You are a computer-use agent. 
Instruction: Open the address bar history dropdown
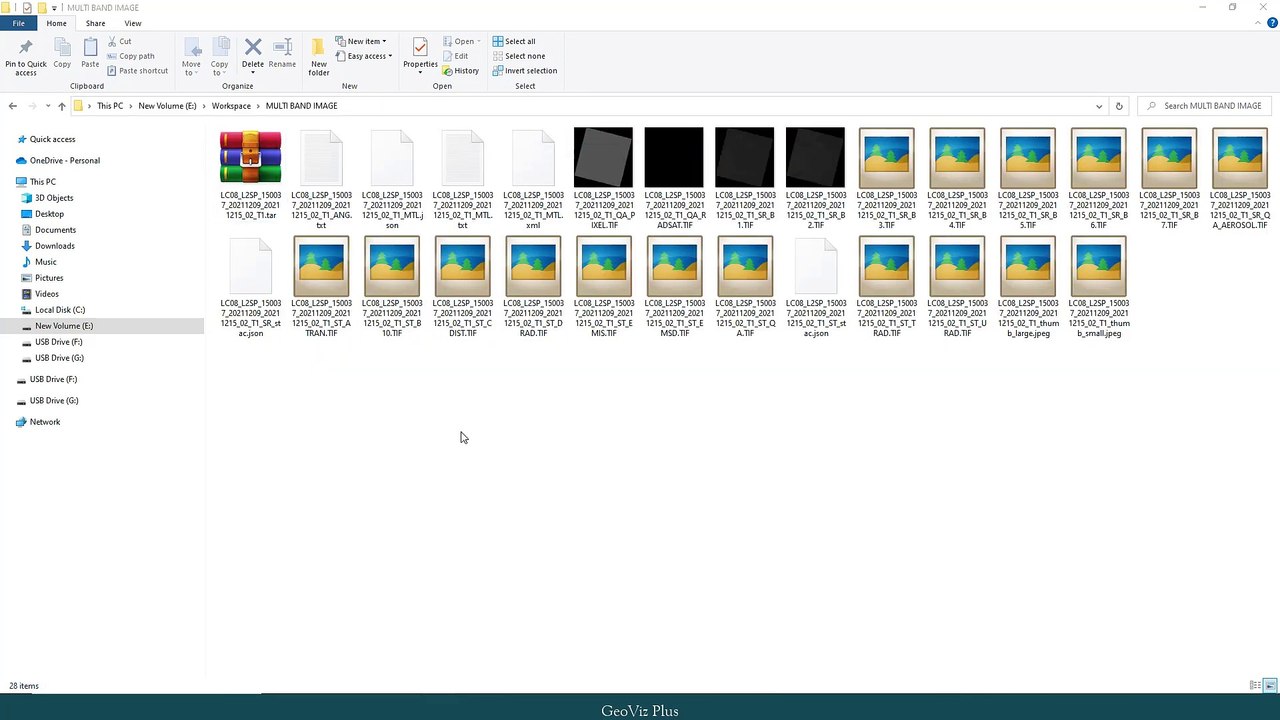(x=1099, y=106)
